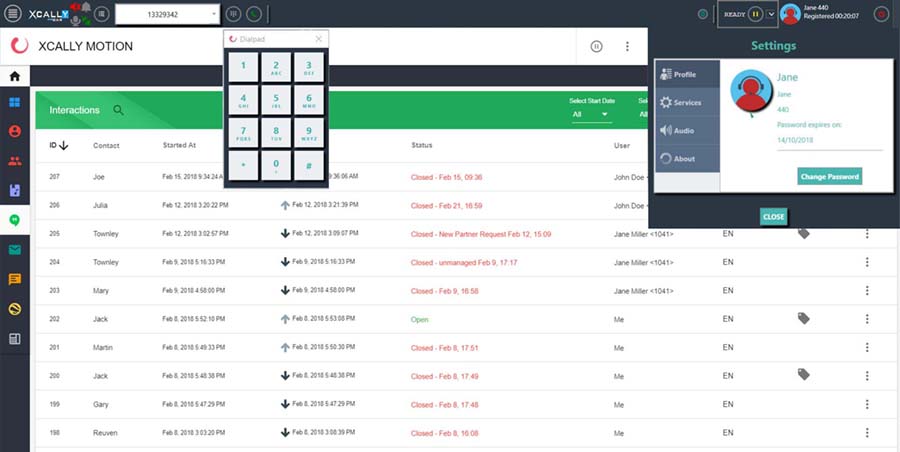The height and width of the screenshot is (452, 900).
Task: Open the Home icon in sidebar
Action: (x=15, y=76)
